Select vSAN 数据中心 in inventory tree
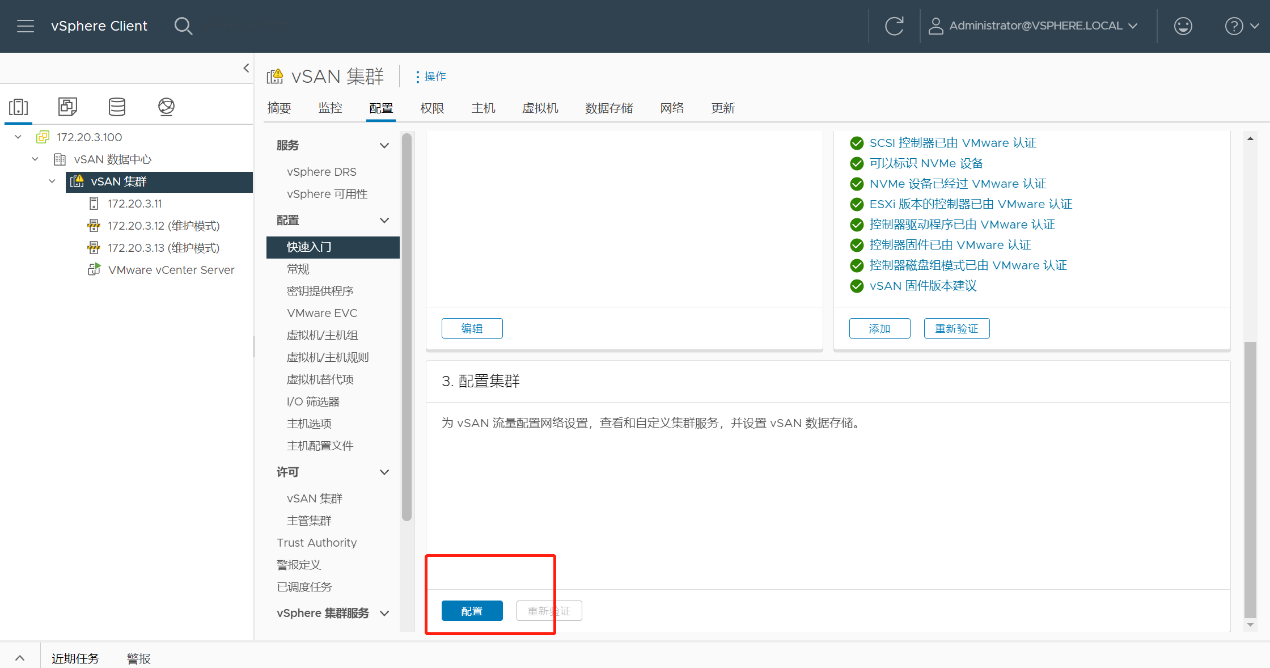The width and height of the screenshot is (1270, 668). (112, 159)
